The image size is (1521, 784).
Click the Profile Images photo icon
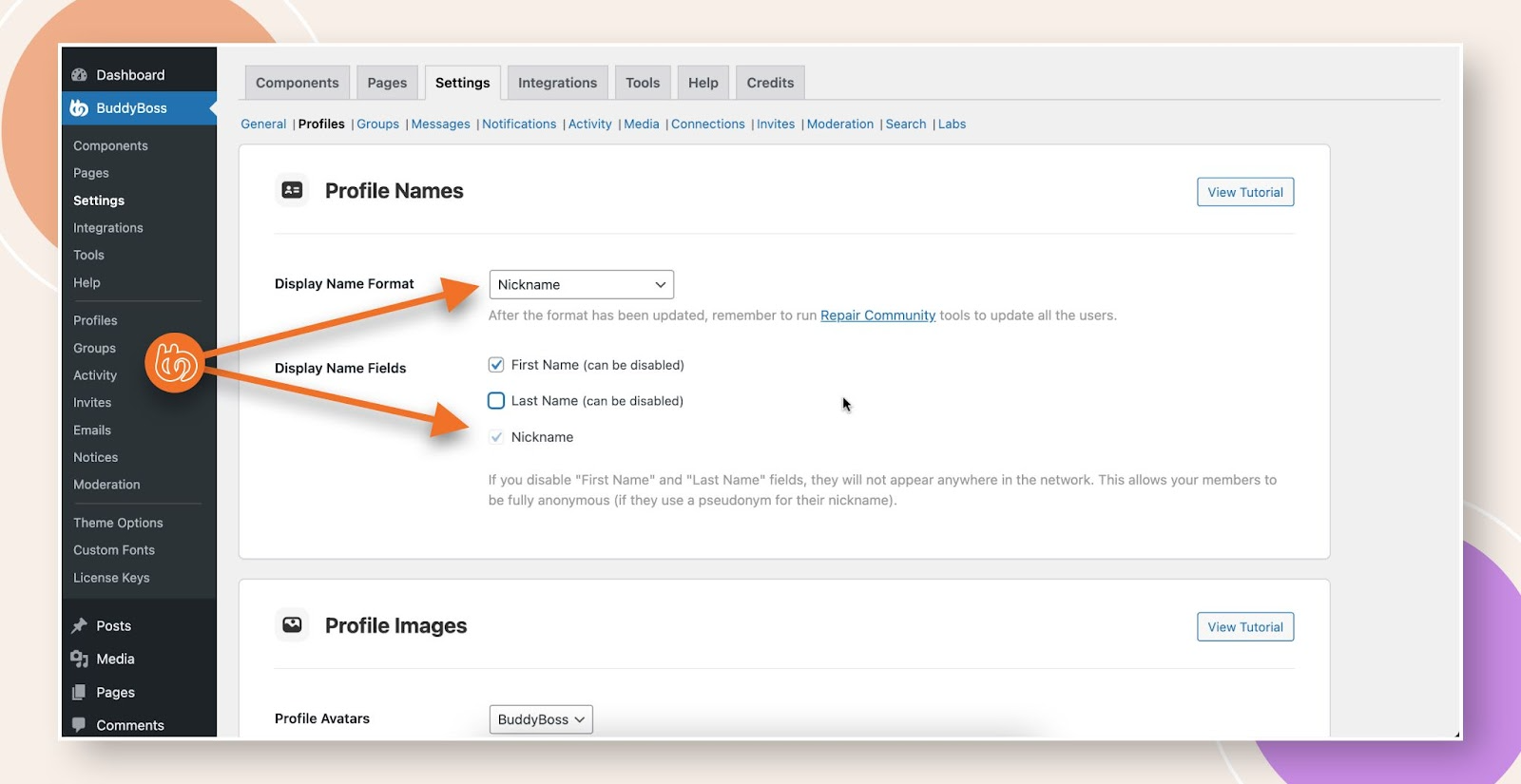coord(292,625)
